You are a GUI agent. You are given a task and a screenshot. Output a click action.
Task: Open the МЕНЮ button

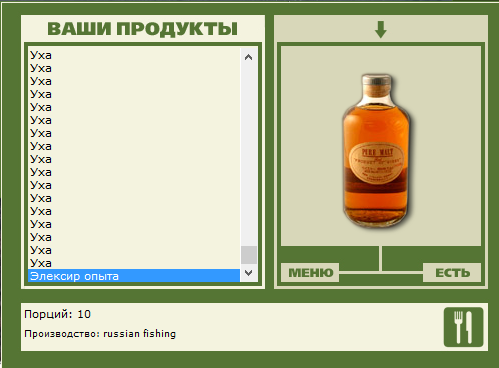pyautogui.click(x=310, y=273)
